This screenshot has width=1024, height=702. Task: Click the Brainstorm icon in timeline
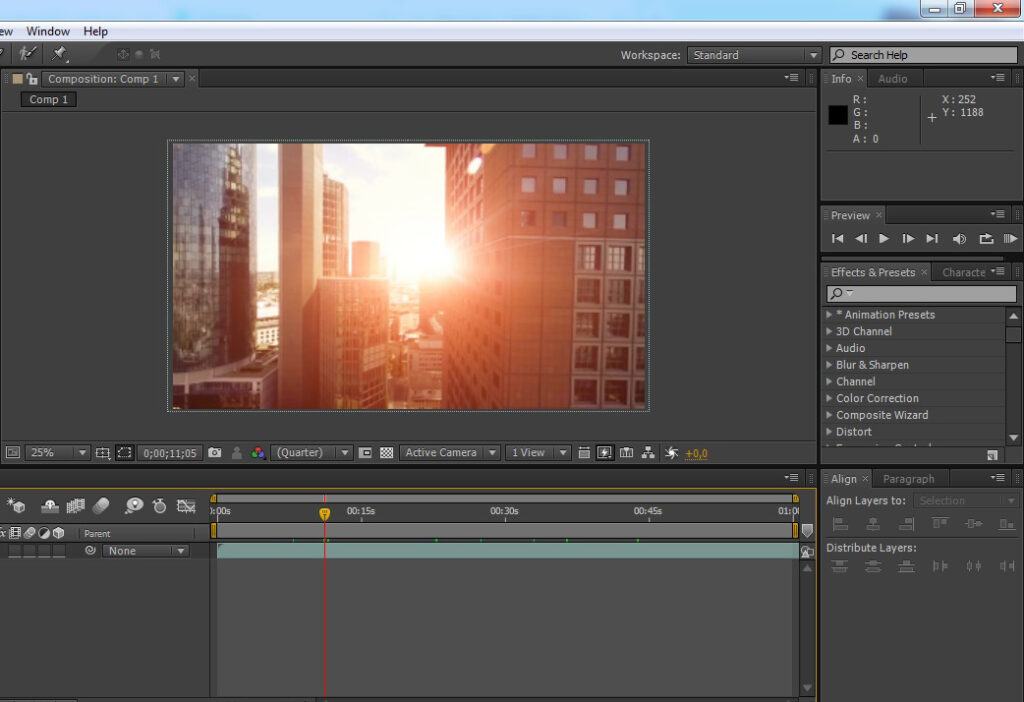click(x=134, y=506)
